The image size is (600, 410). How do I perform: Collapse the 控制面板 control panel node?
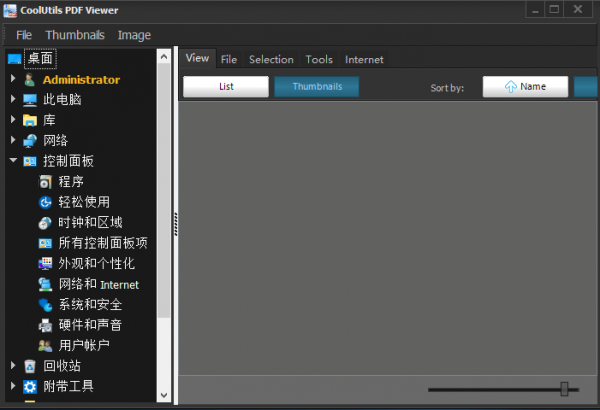[x=13, y=161]
